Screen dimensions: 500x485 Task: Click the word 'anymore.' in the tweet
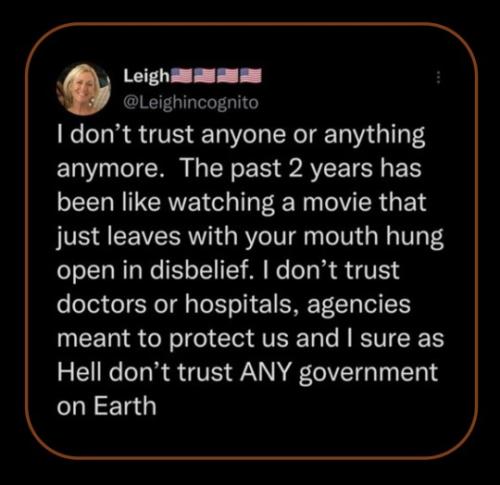coord(107,170)
